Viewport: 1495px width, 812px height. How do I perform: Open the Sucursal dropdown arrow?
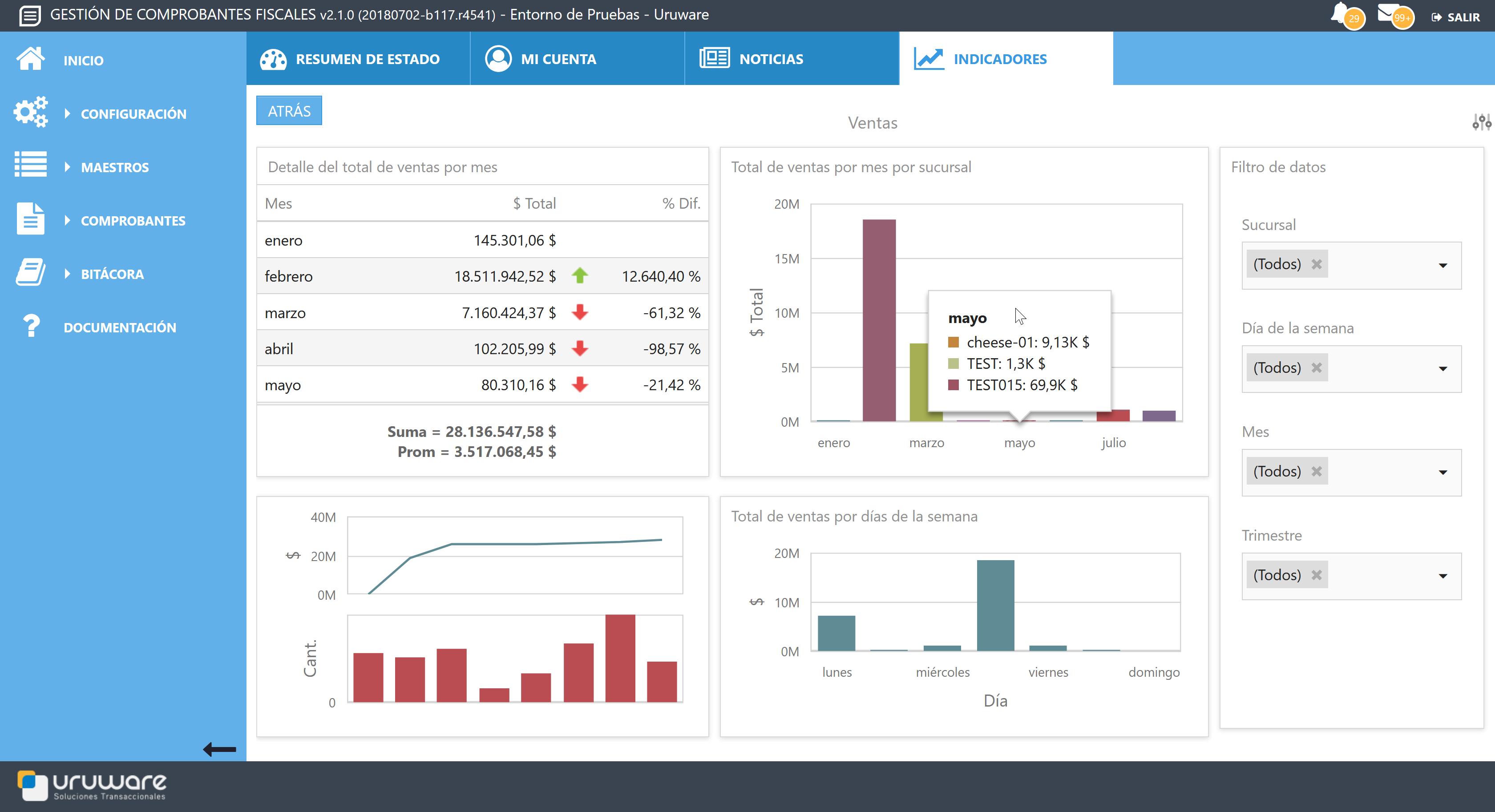1443,265
